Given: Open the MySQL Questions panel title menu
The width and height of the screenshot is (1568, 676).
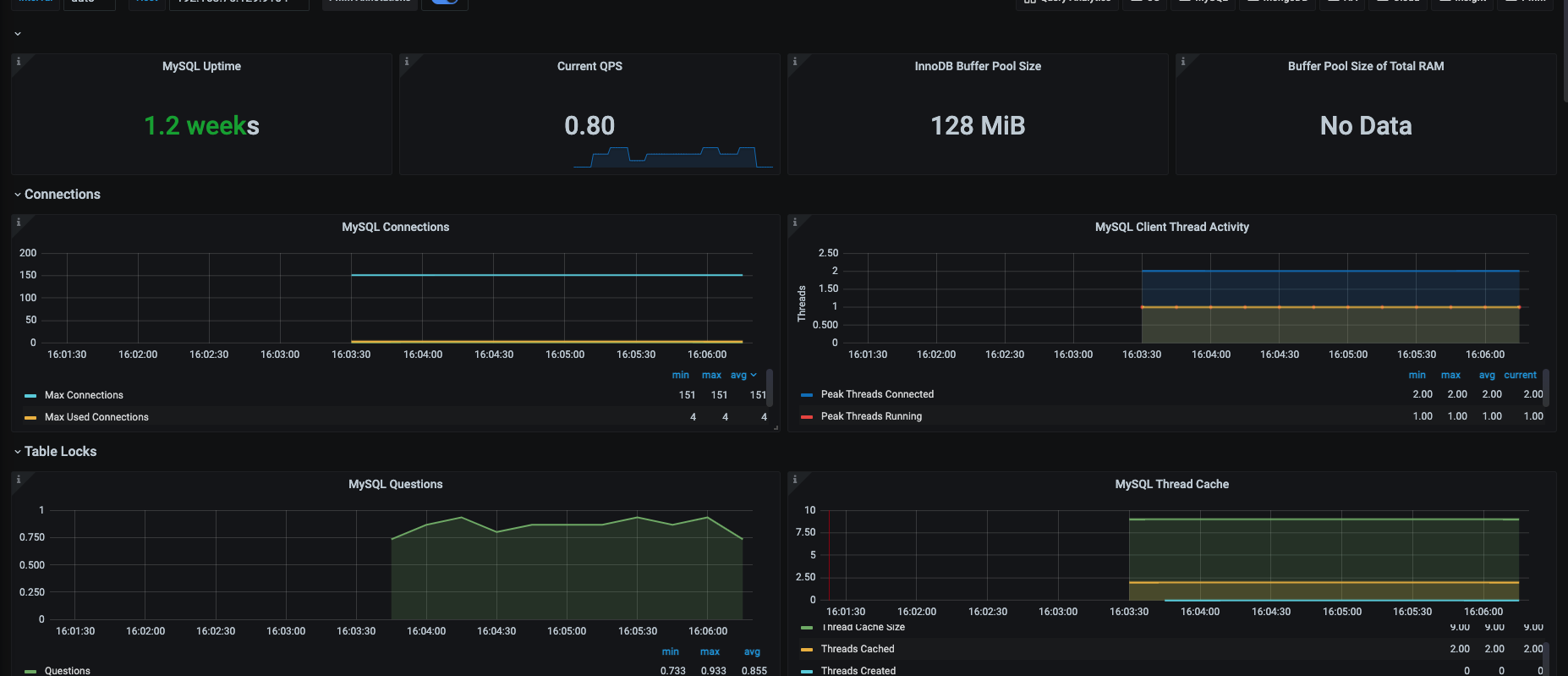Looking at the screenshot, I should (x=396, y=484).
